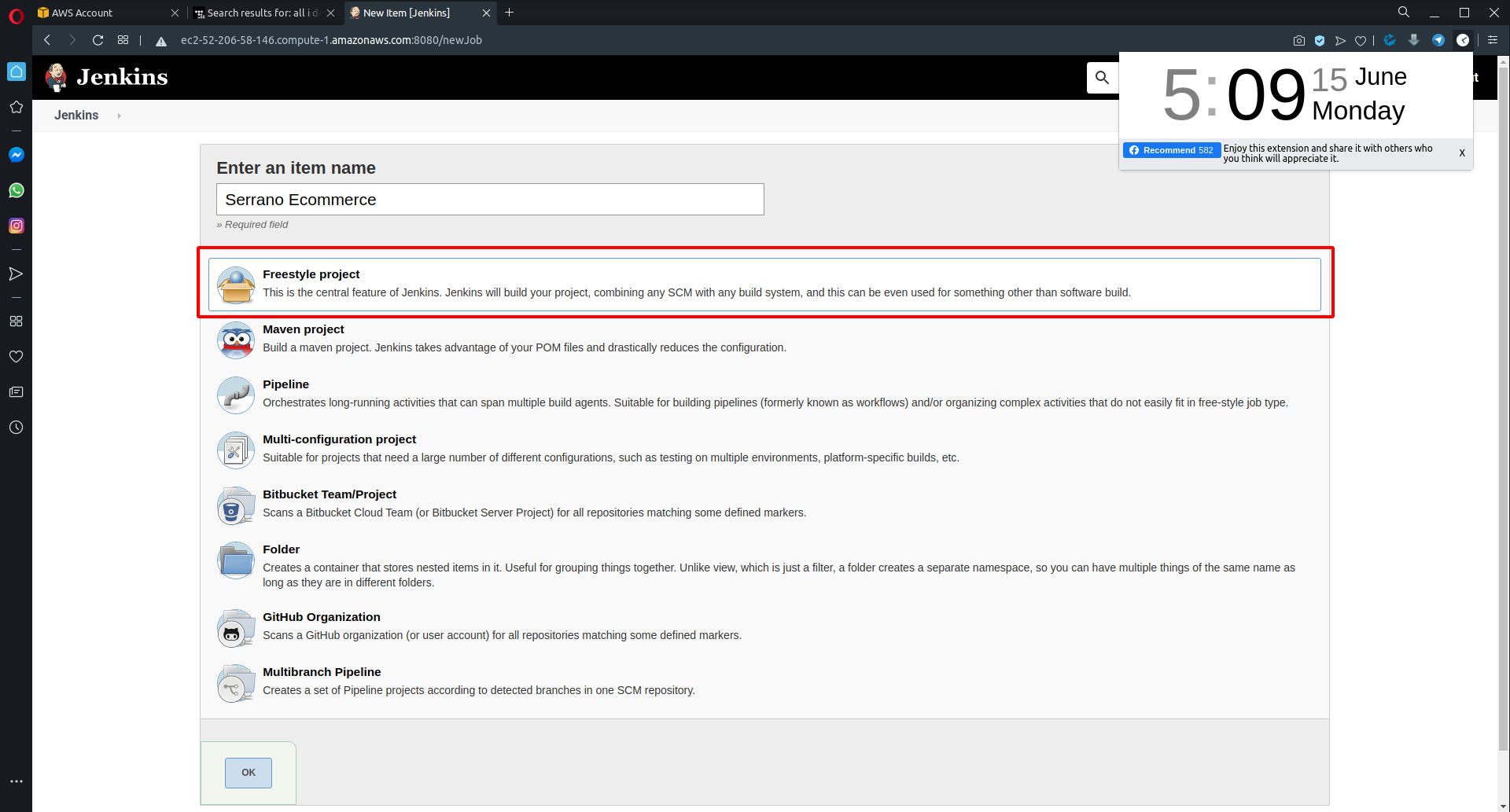
Task: Reload the current page
Action: pos(98,40)
